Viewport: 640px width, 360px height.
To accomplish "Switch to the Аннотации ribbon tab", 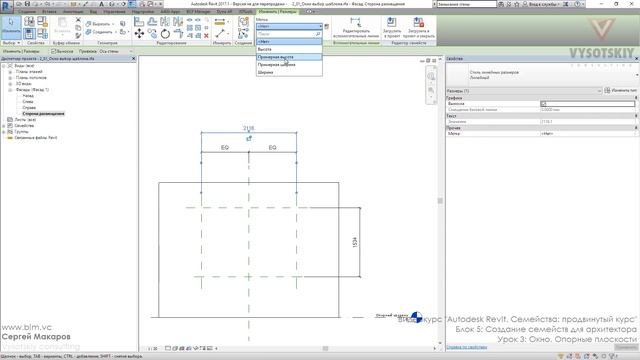I will [x=73, y=11].
